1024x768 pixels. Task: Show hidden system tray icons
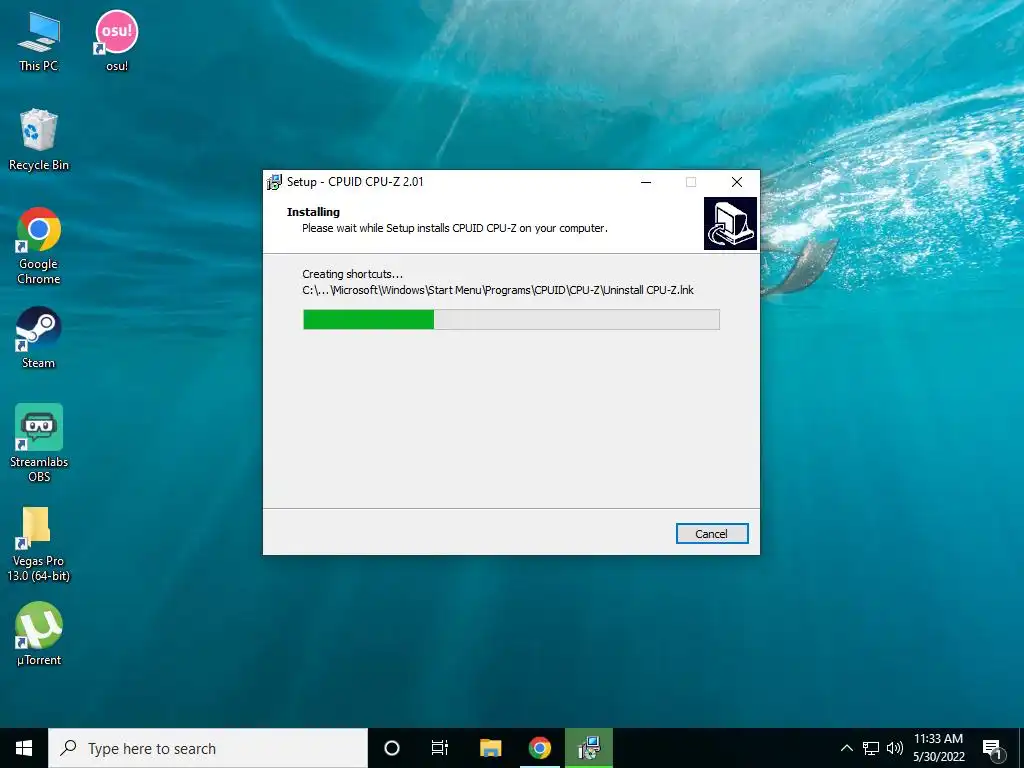point(846,748)
